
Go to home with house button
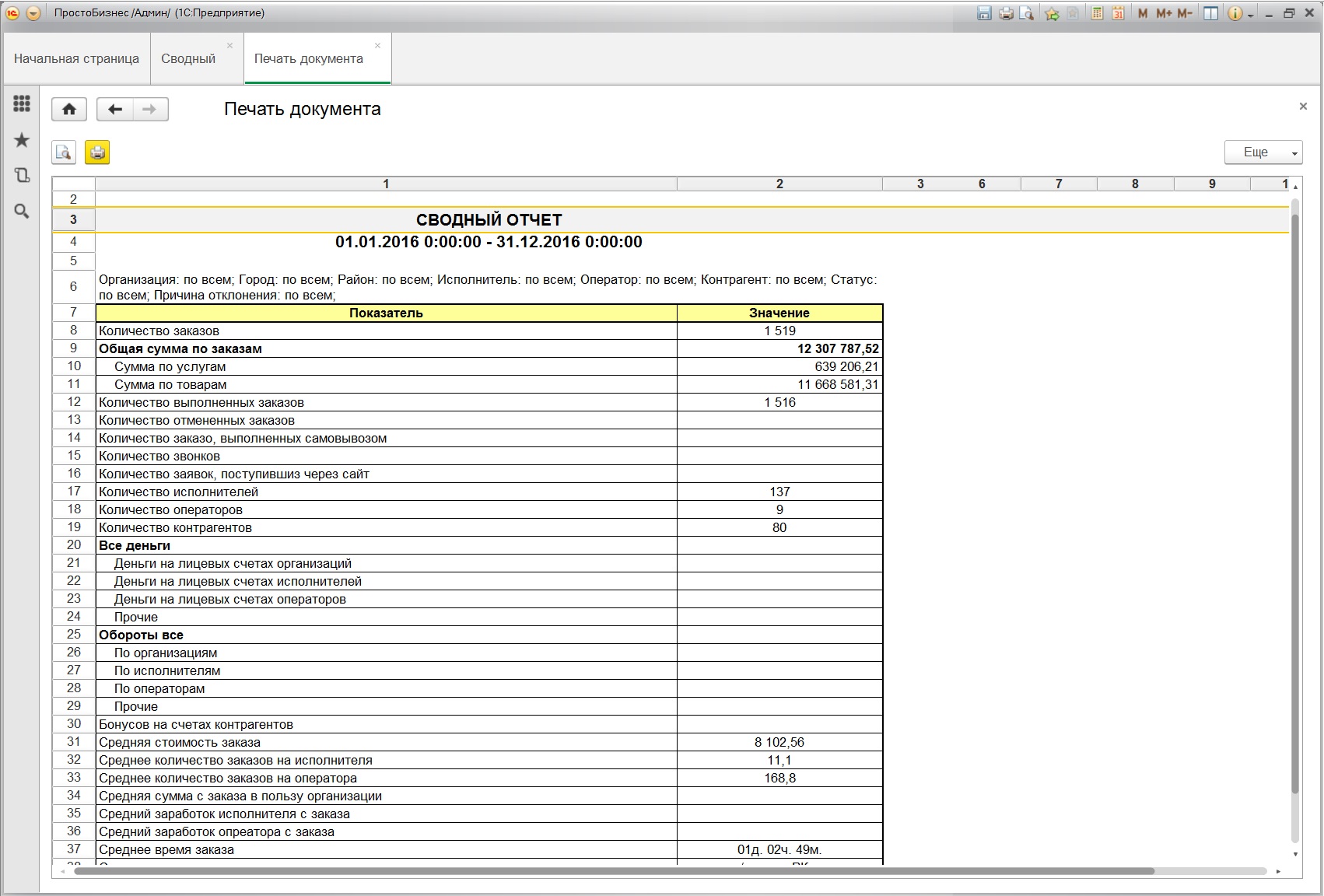click(x=69, y=110)
